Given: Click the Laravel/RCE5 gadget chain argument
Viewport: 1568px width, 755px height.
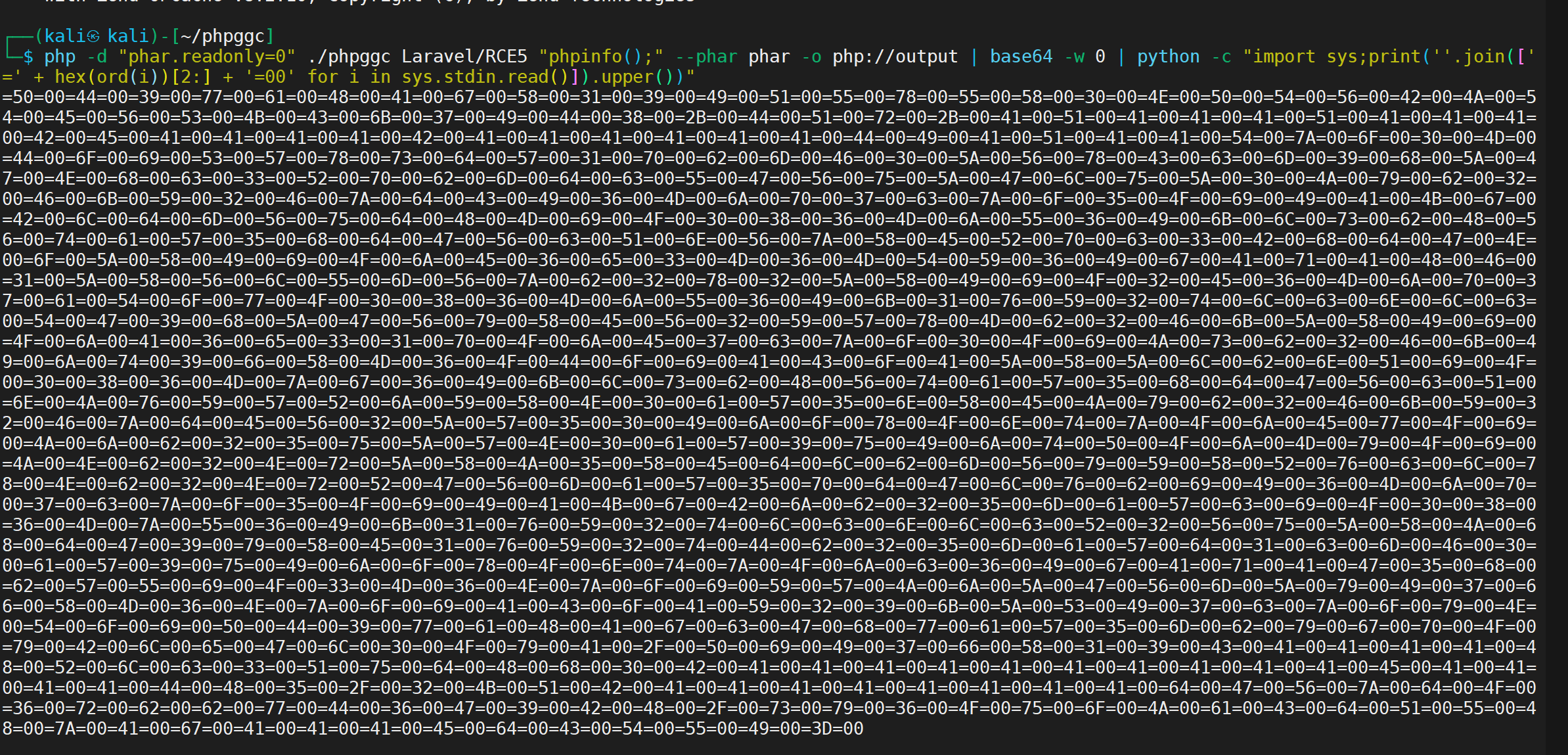Looking at the screenshot, I should (x=464, y=57).
